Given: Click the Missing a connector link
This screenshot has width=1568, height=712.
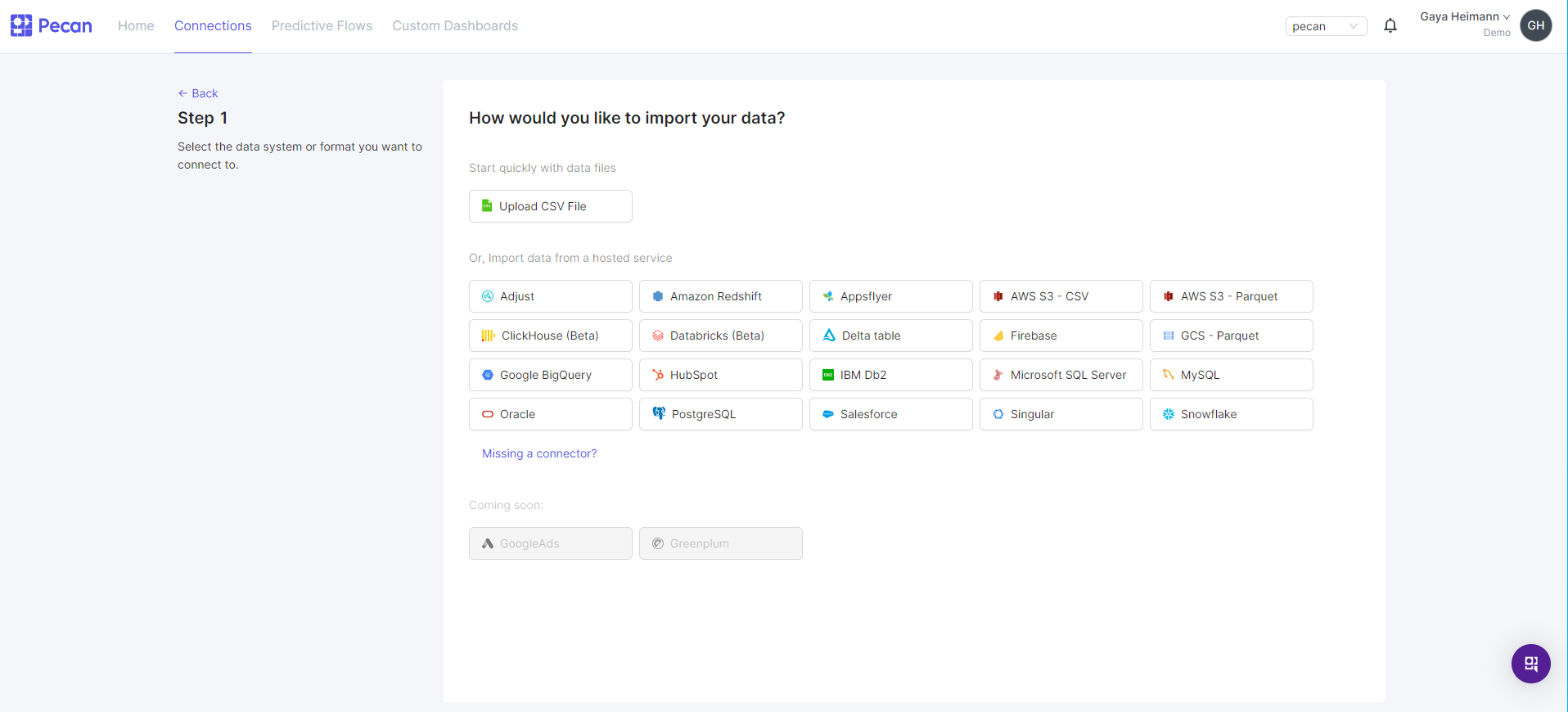Looking at the screenshot, I should [x=539, y=453].
